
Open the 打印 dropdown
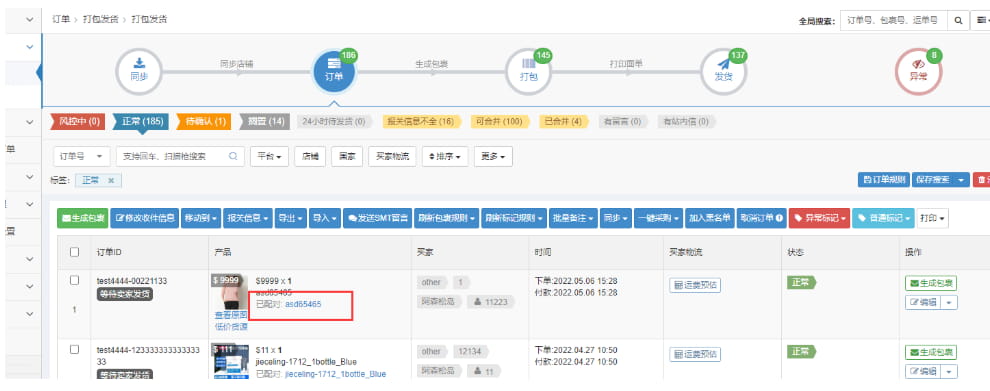tap(933, 218)
